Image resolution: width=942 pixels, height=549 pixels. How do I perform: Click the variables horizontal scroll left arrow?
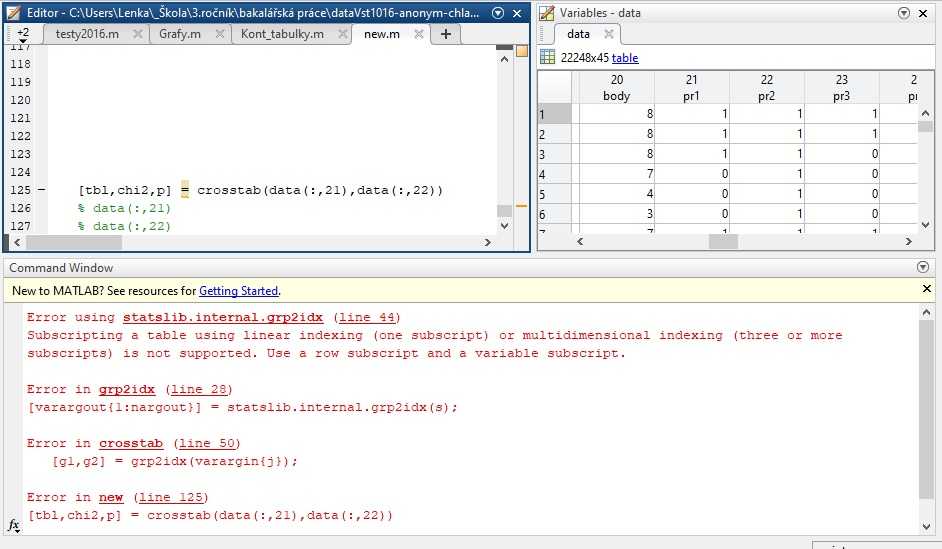(580, 241)
